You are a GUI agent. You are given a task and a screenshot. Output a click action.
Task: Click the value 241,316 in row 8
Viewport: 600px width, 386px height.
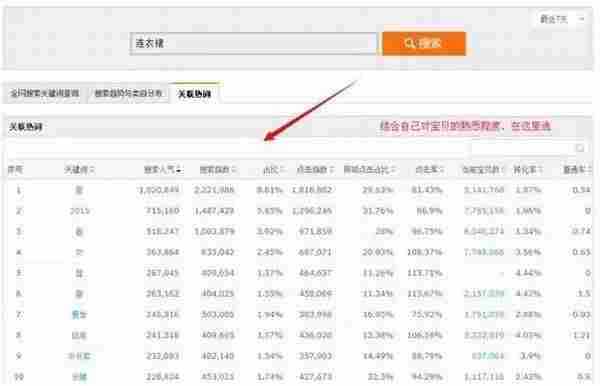pos(163,335)
